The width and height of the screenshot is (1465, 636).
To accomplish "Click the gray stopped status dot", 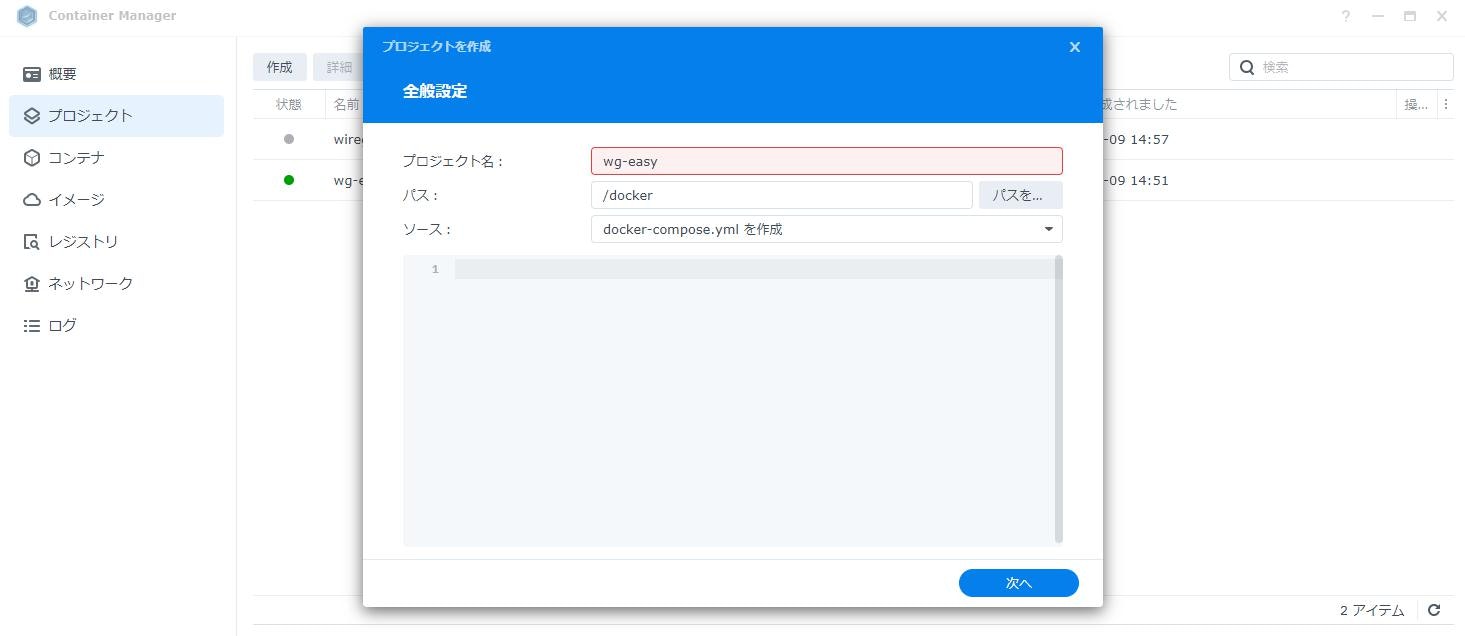I will coord(289,139).
